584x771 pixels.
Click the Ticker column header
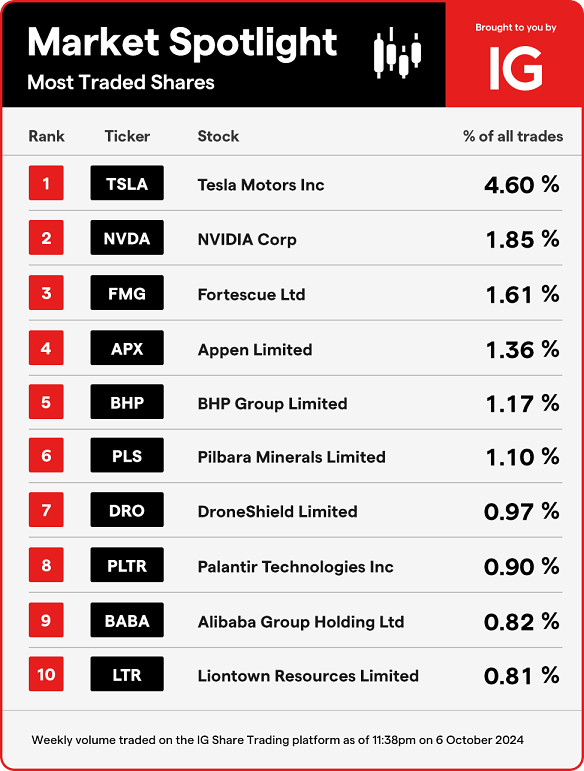click(127, 136)
